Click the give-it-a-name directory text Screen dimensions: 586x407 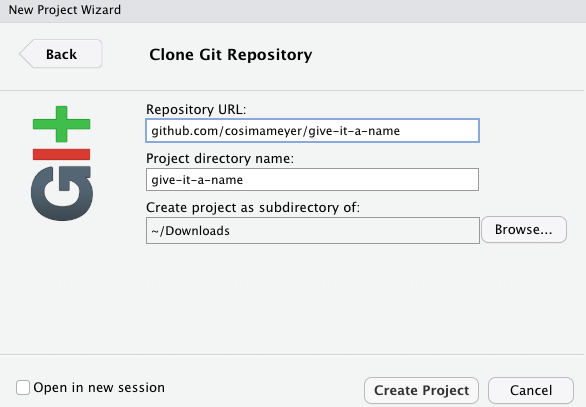[x=197, y=180]
